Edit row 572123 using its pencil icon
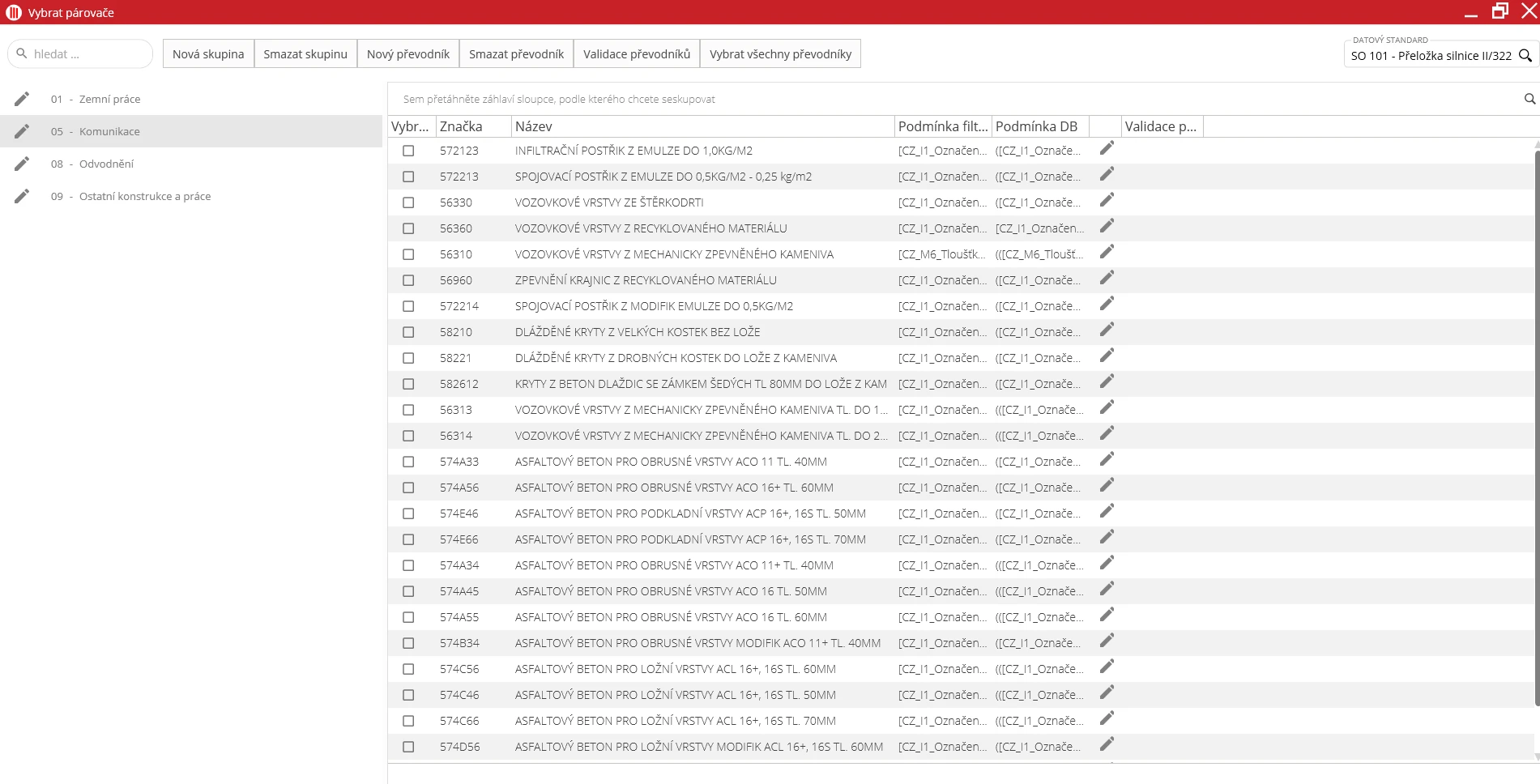 (x=1107, y=148)
